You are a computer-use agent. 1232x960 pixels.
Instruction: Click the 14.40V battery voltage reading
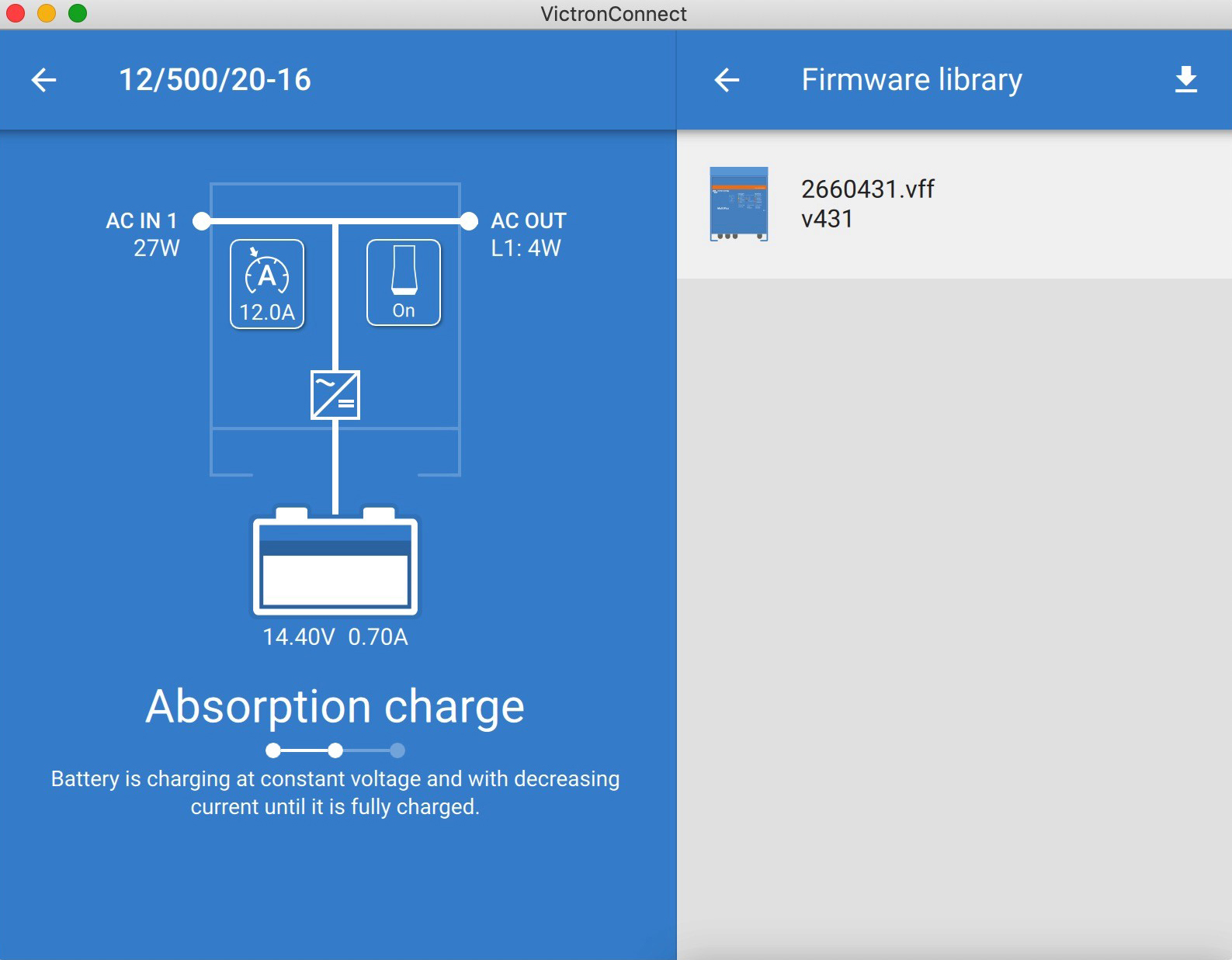299,637
